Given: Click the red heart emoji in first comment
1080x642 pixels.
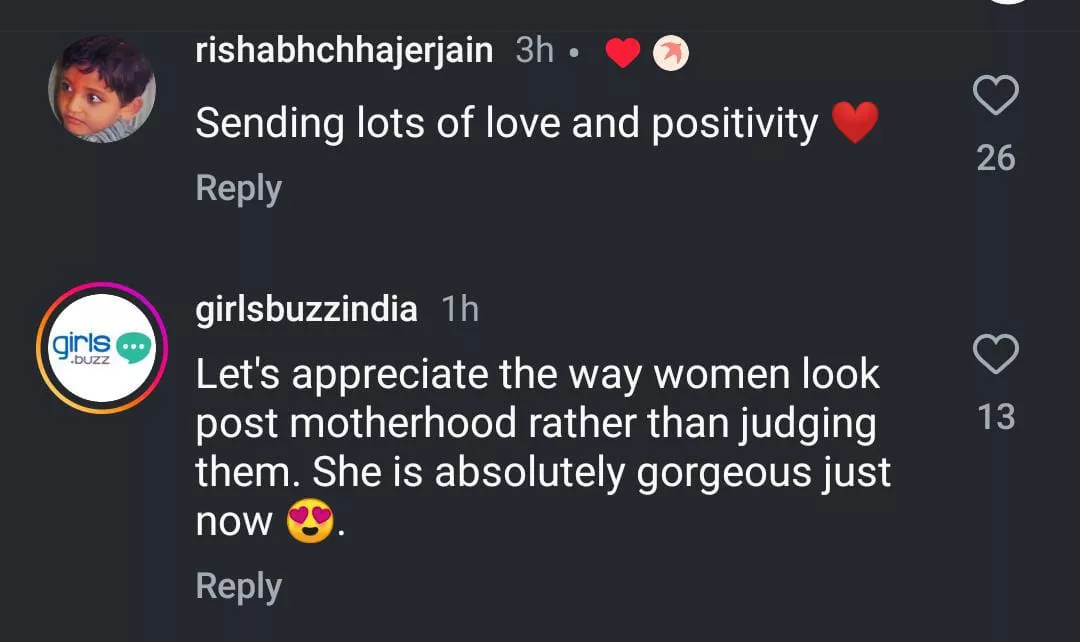Looking at the screenshot, I should tap(854, 124).
